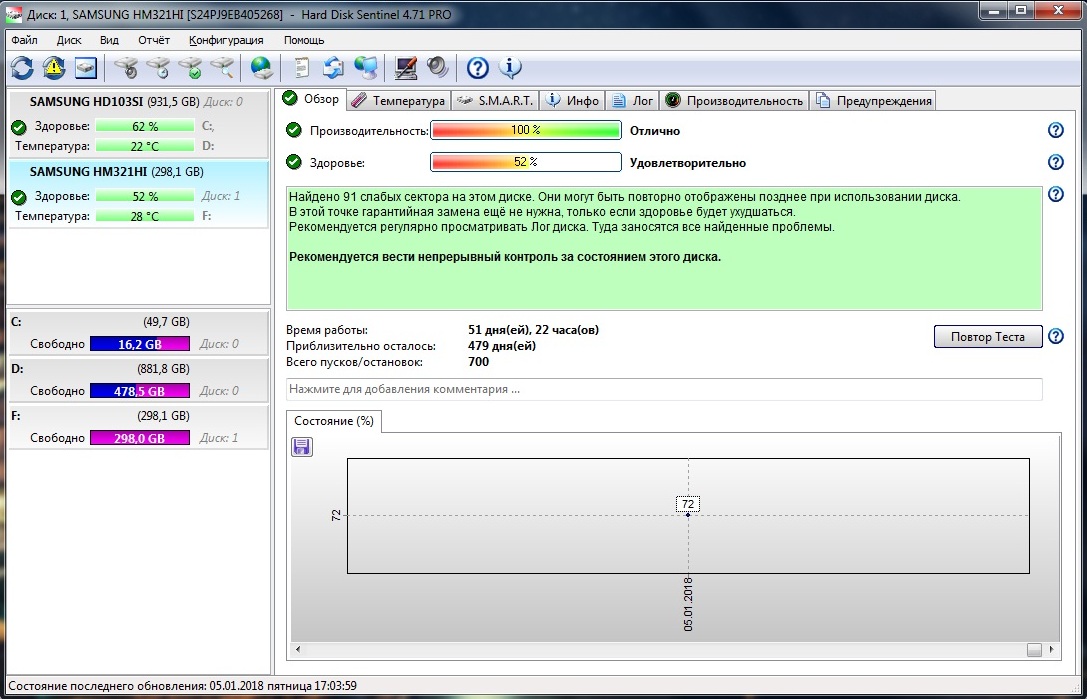Open help via blue question mark toolbar icon
The width and height of the screenshot is (1087, 699).
pos(478,68)
